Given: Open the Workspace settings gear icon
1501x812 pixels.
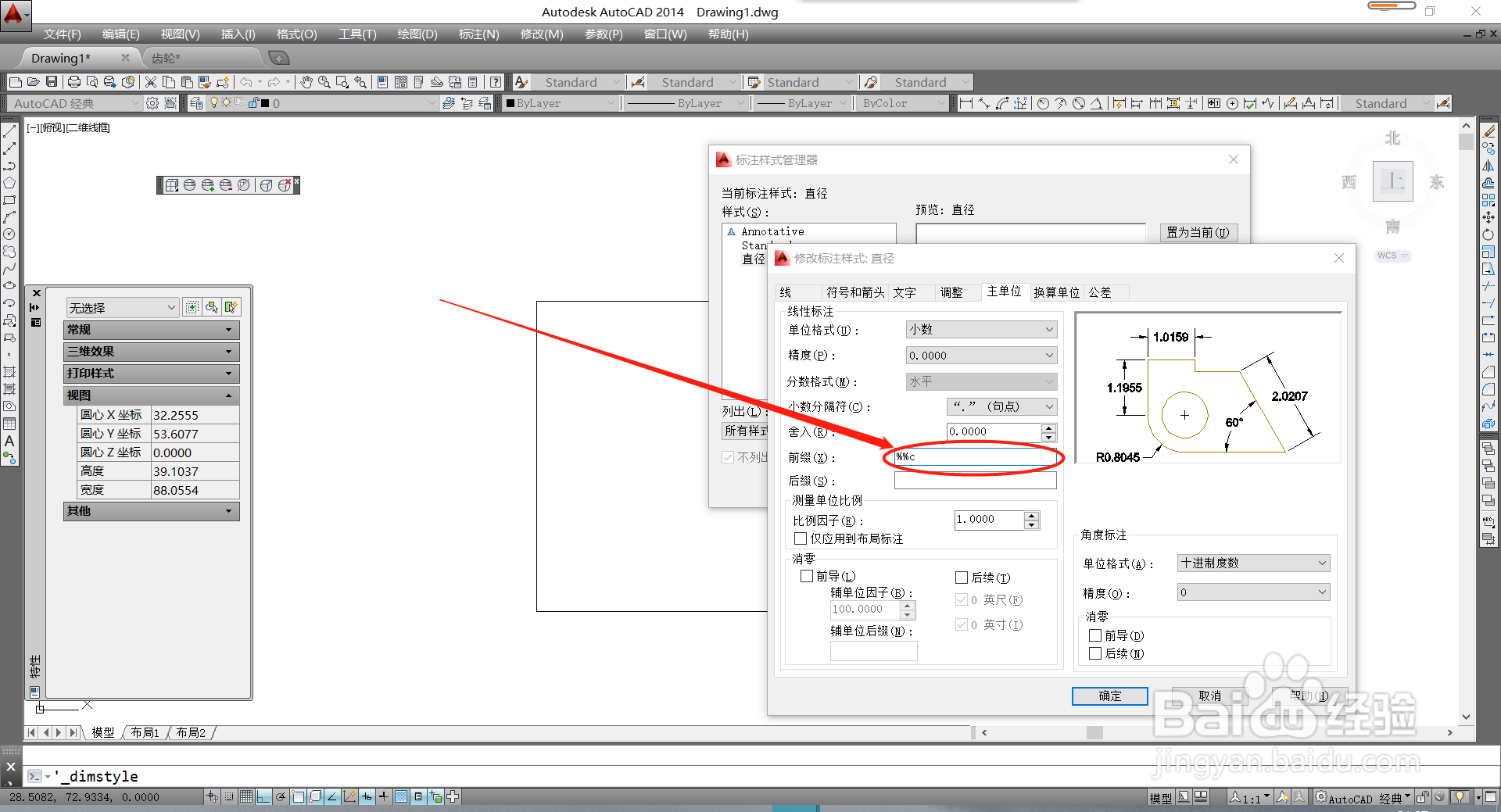Looking at the screenshot, I should [x=152, y=103].
